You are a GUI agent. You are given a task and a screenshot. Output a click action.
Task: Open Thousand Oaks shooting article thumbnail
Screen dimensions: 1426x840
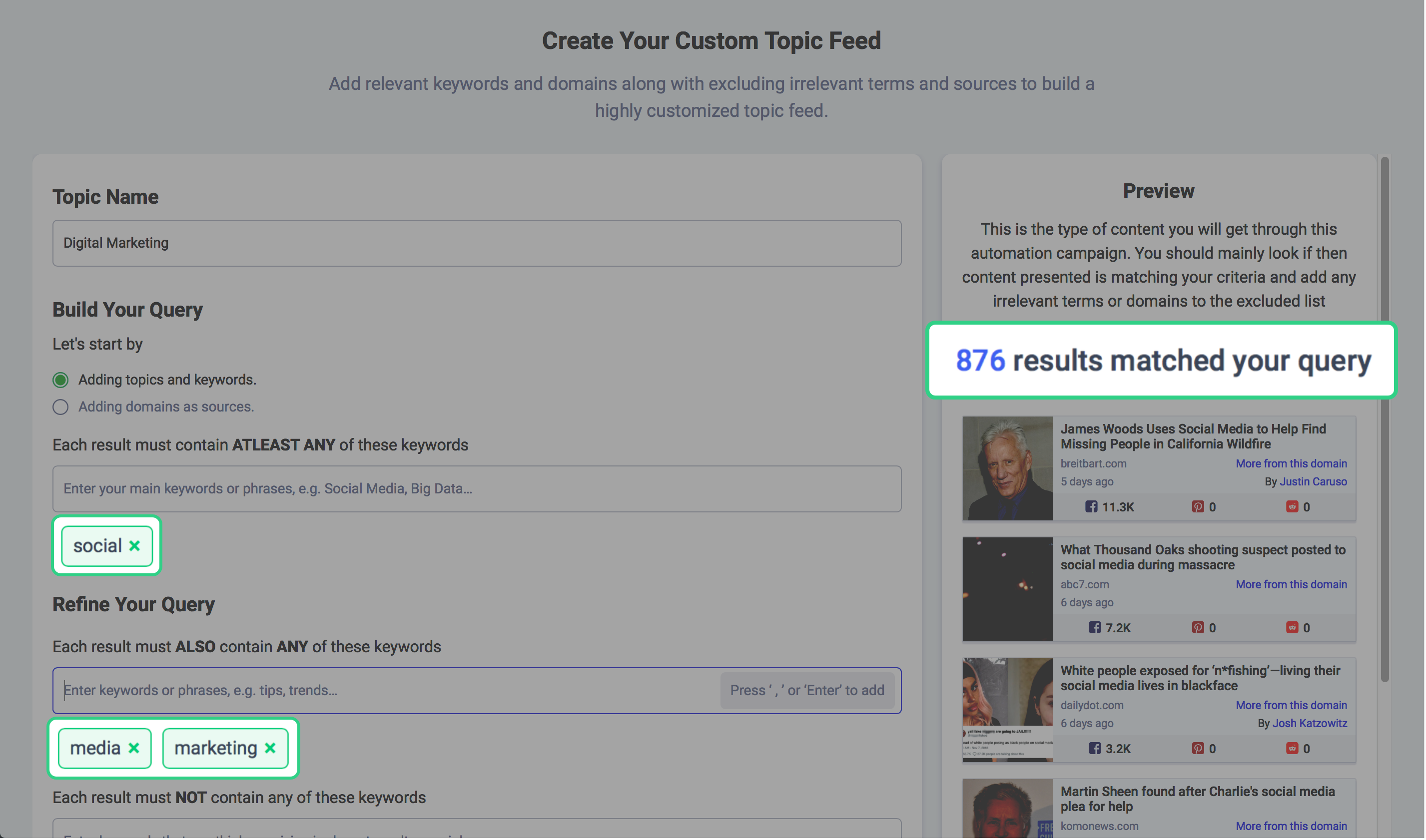(1007, 590)
